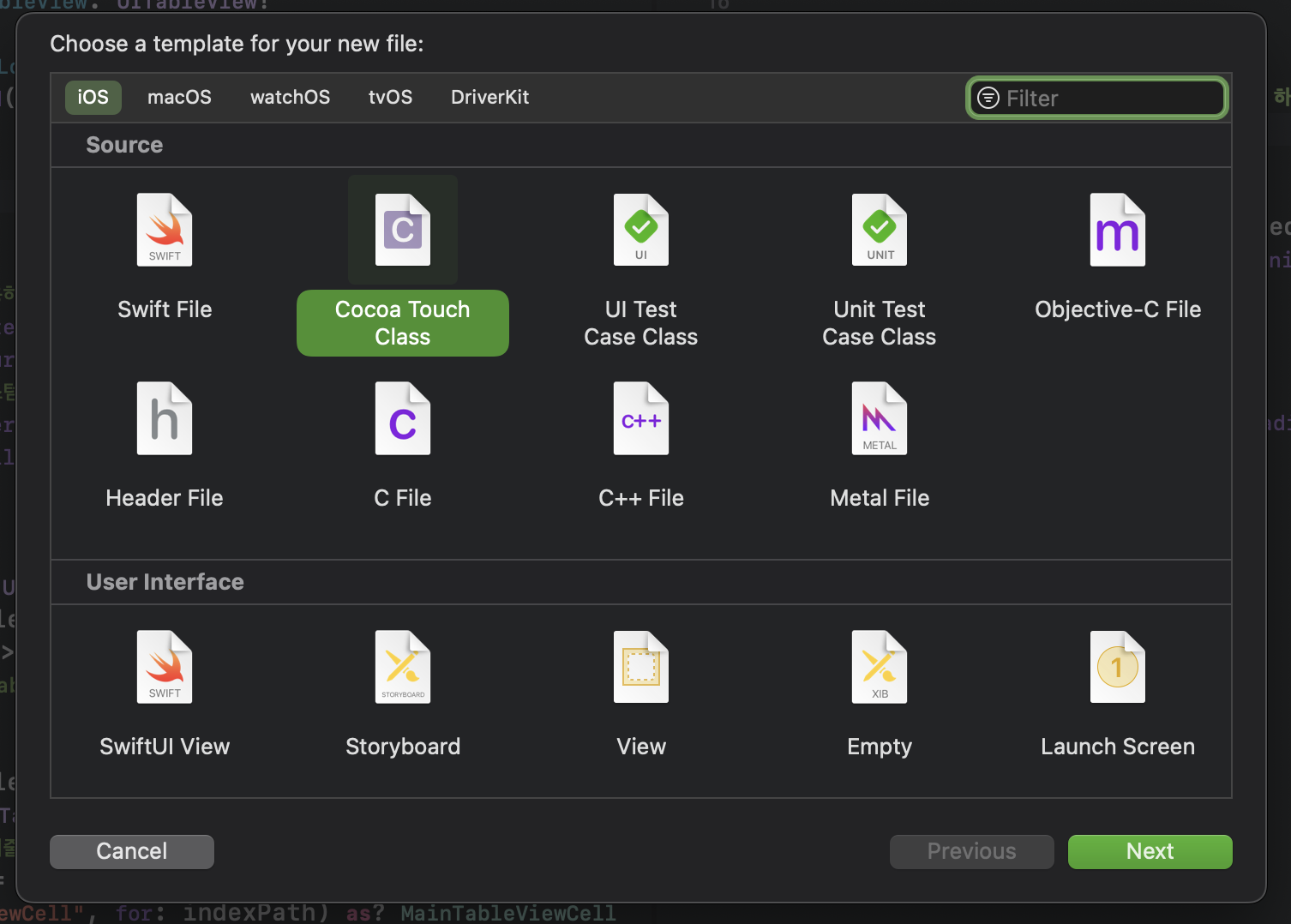Click the "Swift File" label

(x=165, y=309)
